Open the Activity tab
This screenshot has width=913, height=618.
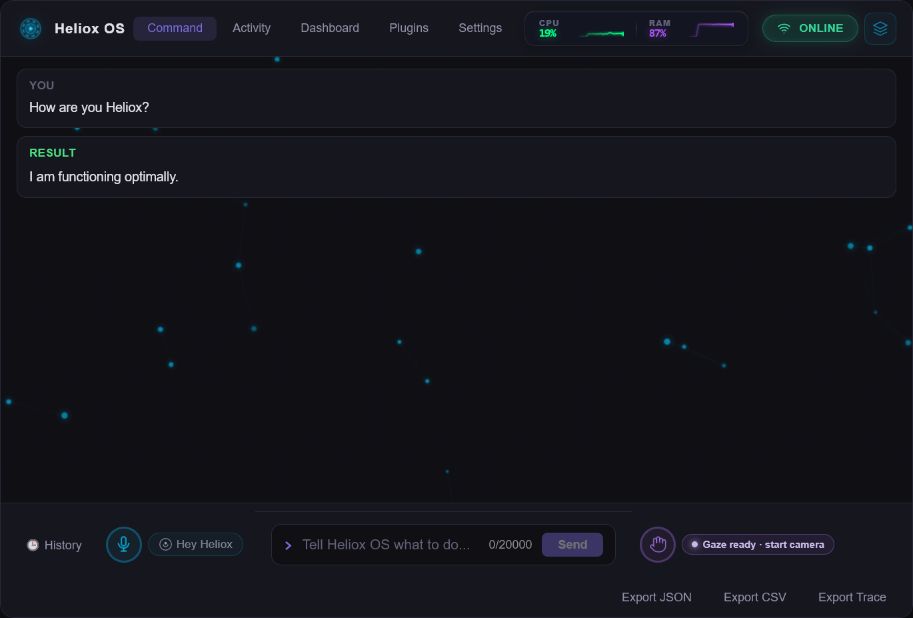(x=252, y=28)
